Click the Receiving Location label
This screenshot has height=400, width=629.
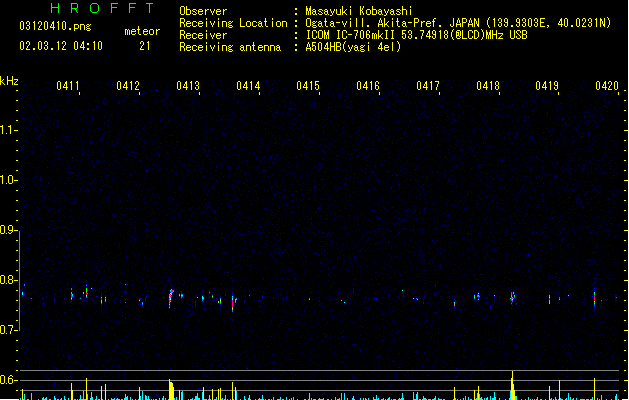[233, 23]
